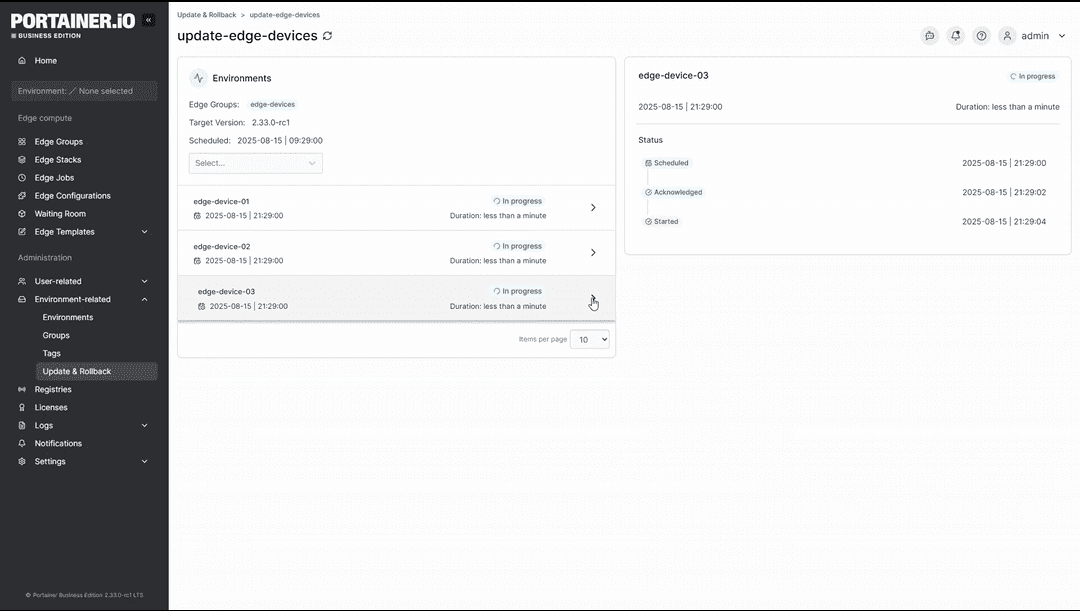Open the feedback chat icon in header
This screenshot has height=611, width=1080.
[x=930, y=36]
